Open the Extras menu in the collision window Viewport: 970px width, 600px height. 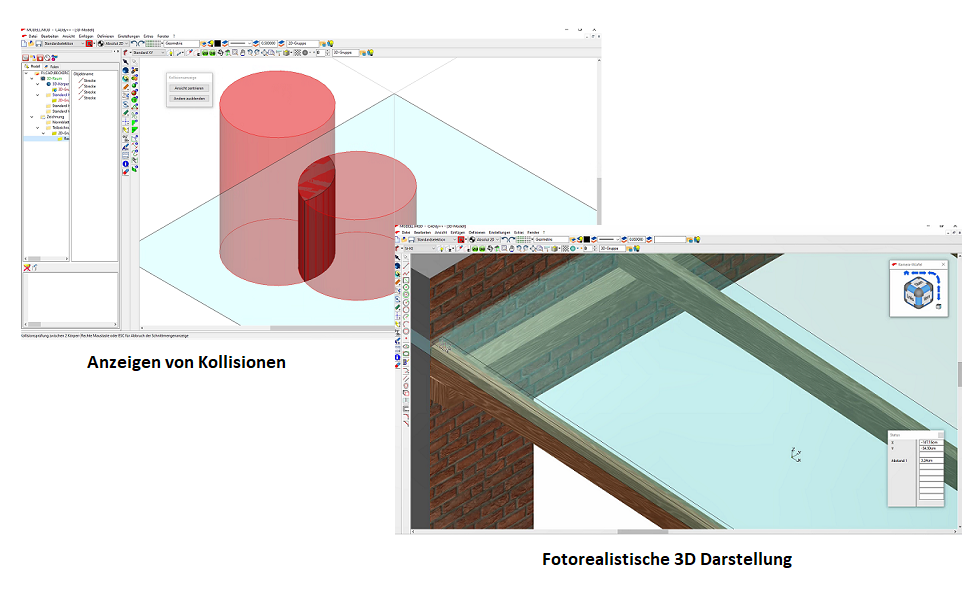148,36
